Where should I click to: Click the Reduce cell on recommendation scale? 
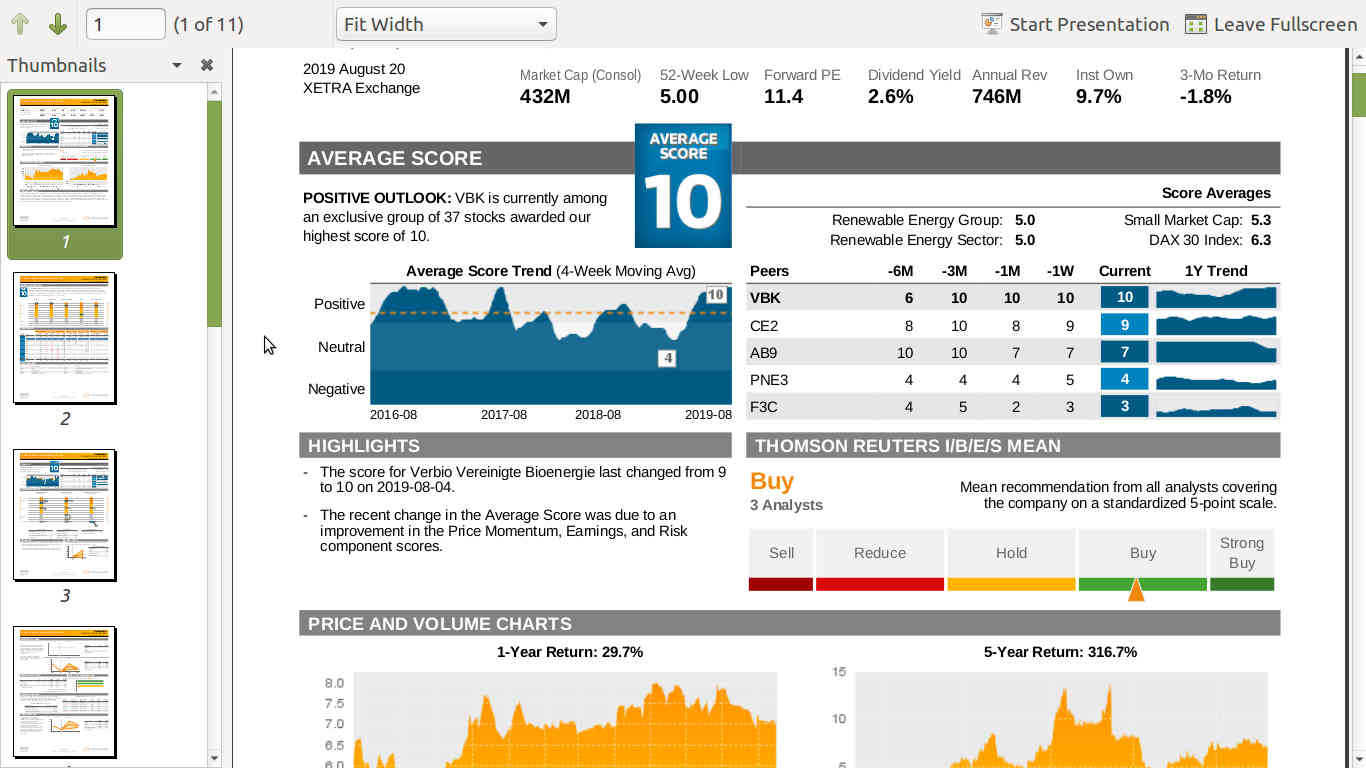click(x=880, y=553)
